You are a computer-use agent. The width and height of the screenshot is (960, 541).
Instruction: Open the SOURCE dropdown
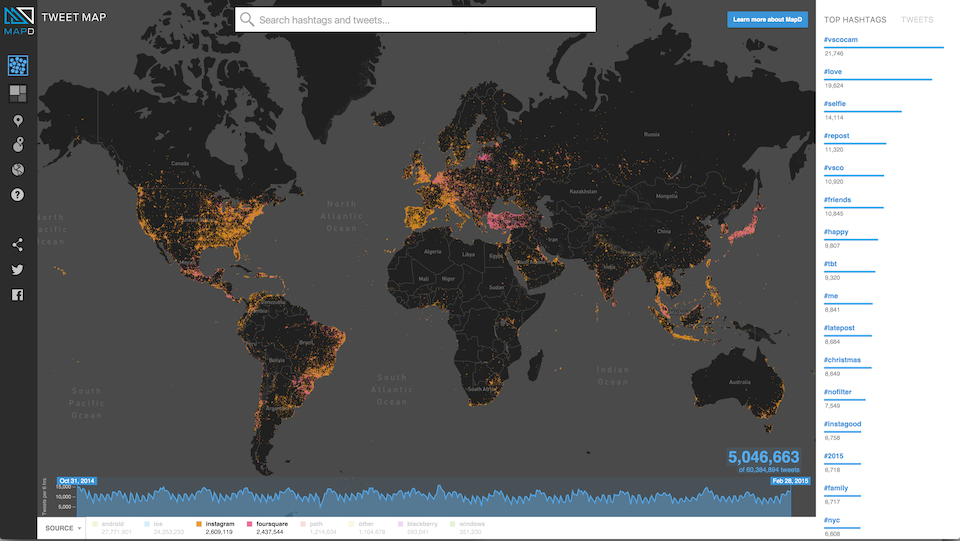(62, 528)
